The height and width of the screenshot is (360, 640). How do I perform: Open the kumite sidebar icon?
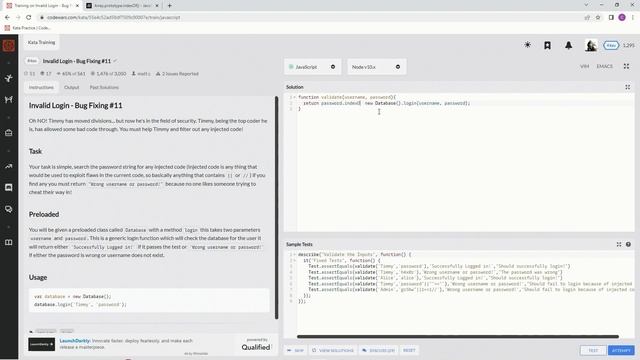[x=9, y=100]
